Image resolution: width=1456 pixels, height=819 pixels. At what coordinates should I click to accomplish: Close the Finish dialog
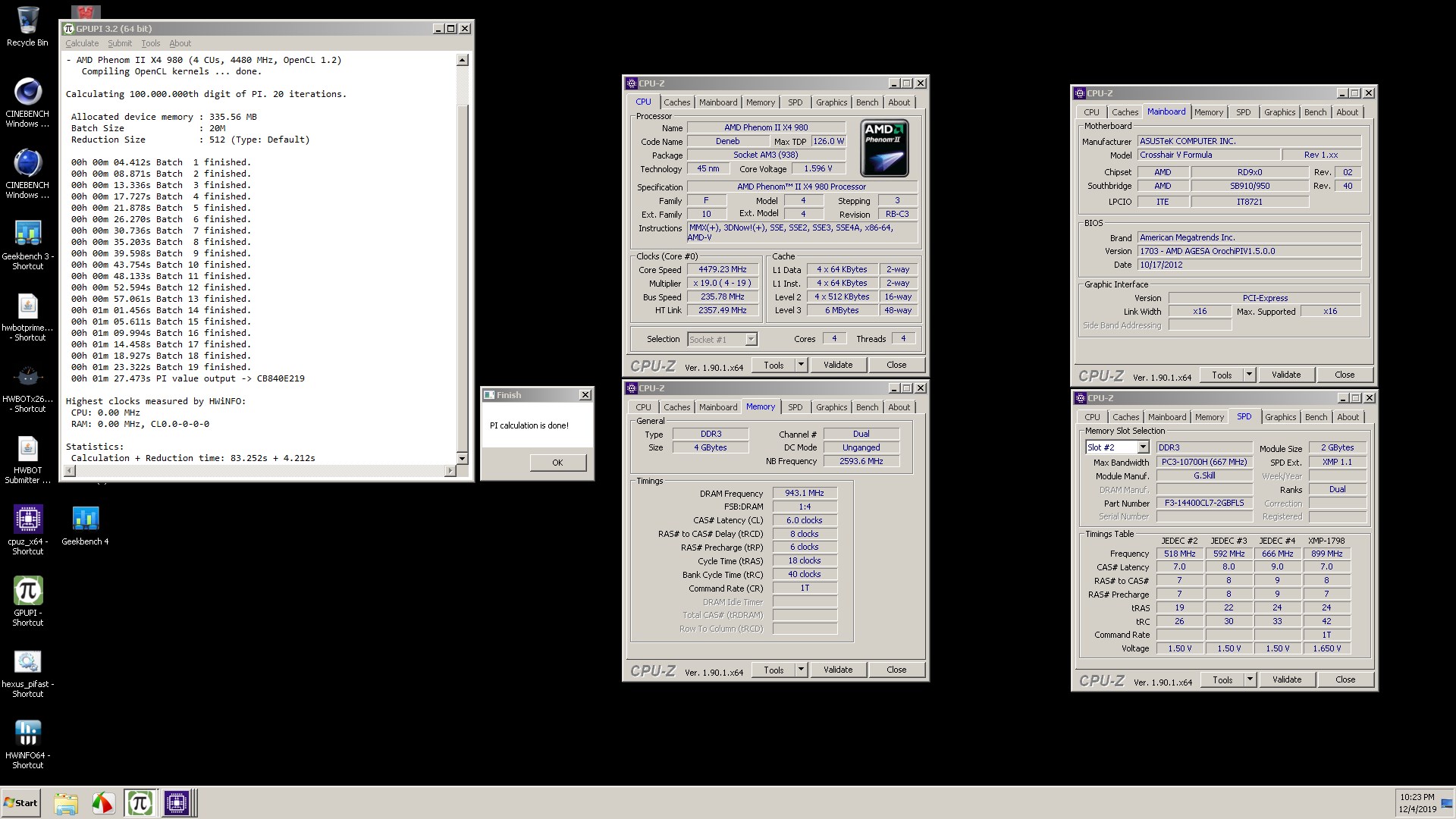585,395
